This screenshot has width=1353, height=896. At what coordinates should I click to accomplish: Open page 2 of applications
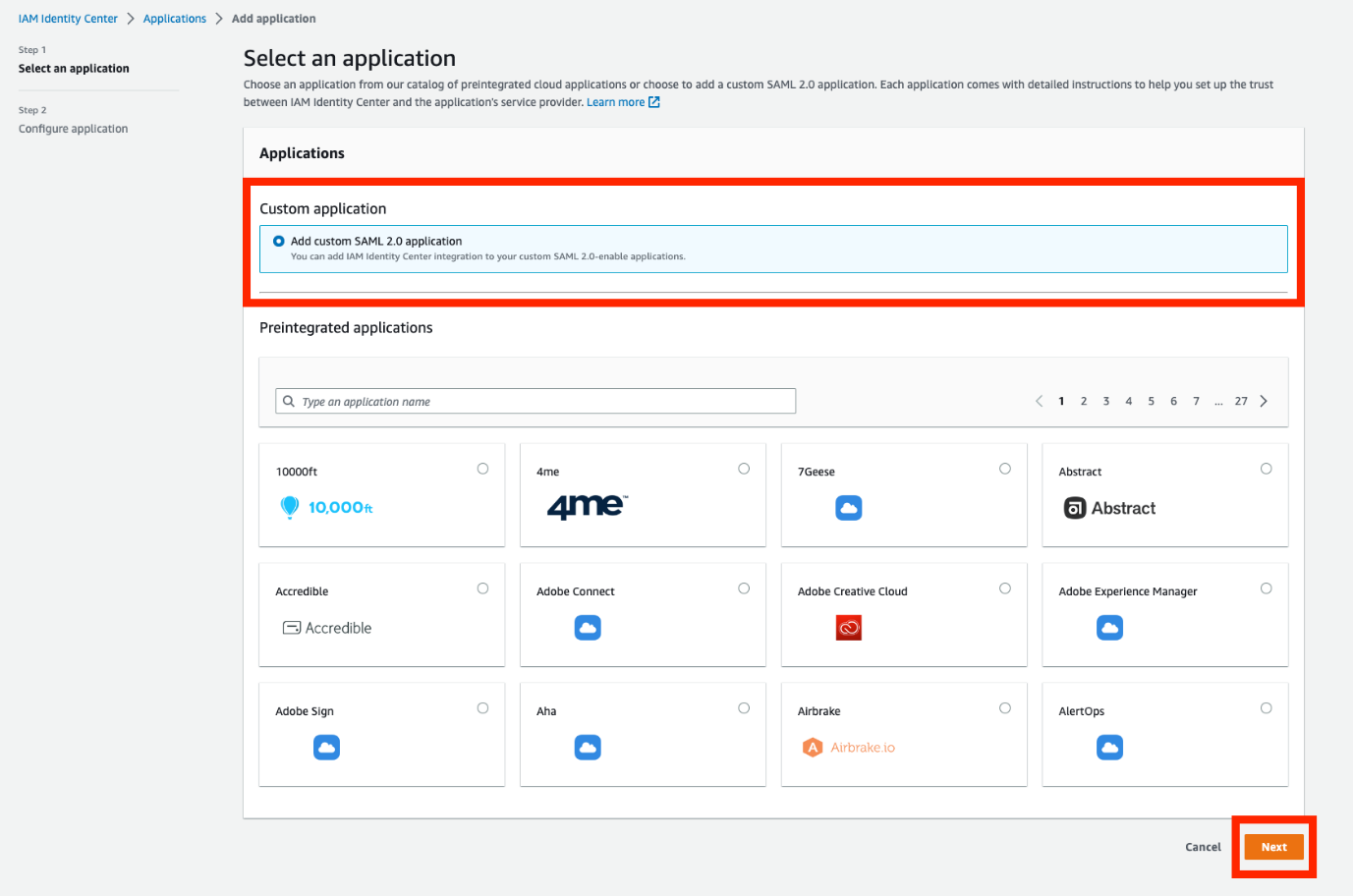1084,401
